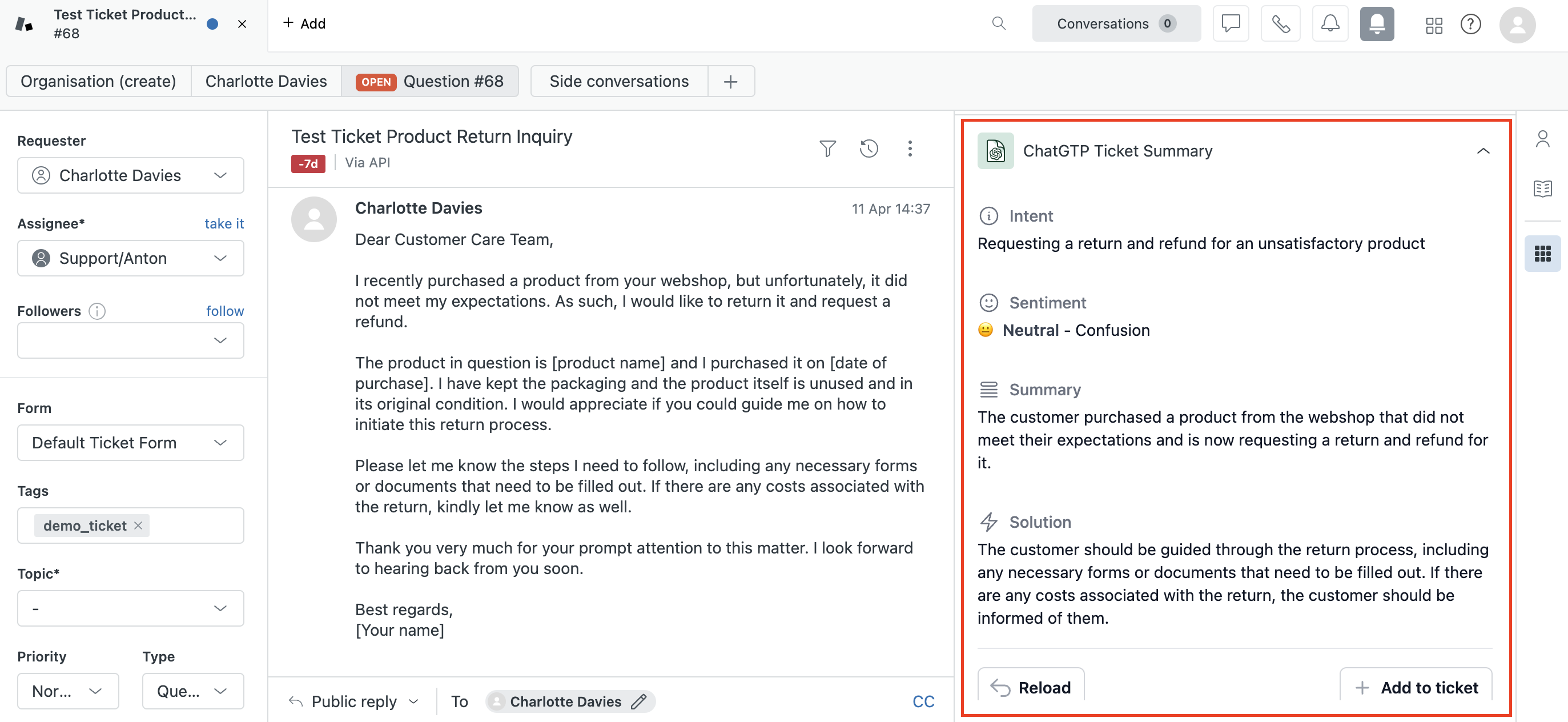Select the Question #68 tab

[x=430, y=81]
